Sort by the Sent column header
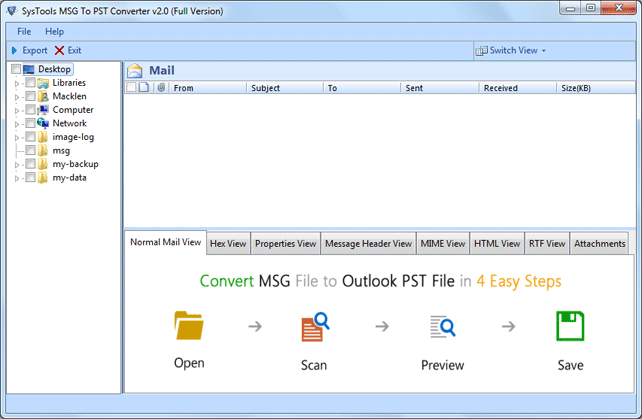 (440, 88)
